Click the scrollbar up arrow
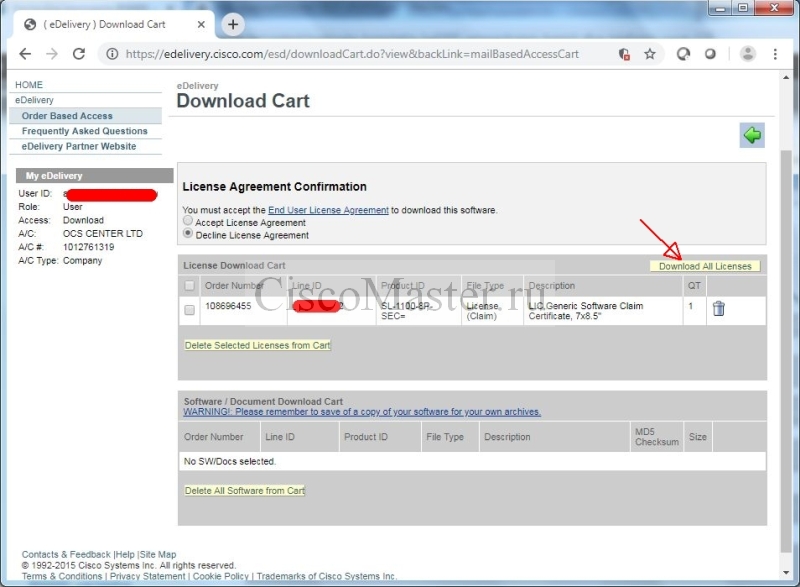Image resolution: width=800 pixels, height=587 pixels. point(786,78)
